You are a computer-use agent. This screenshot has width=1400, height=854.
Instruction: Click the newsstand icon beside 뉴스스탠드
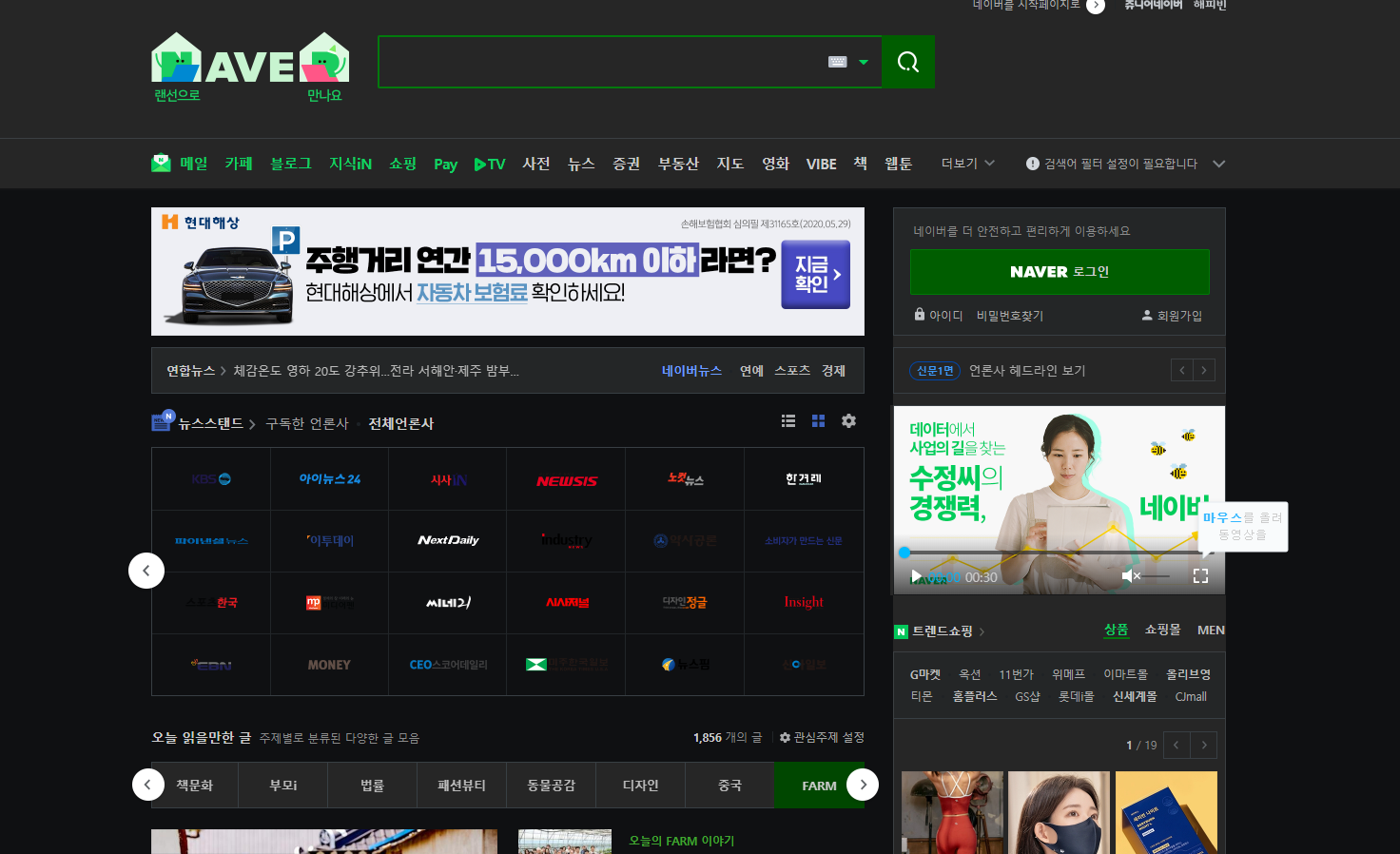(x=163, y=419)
